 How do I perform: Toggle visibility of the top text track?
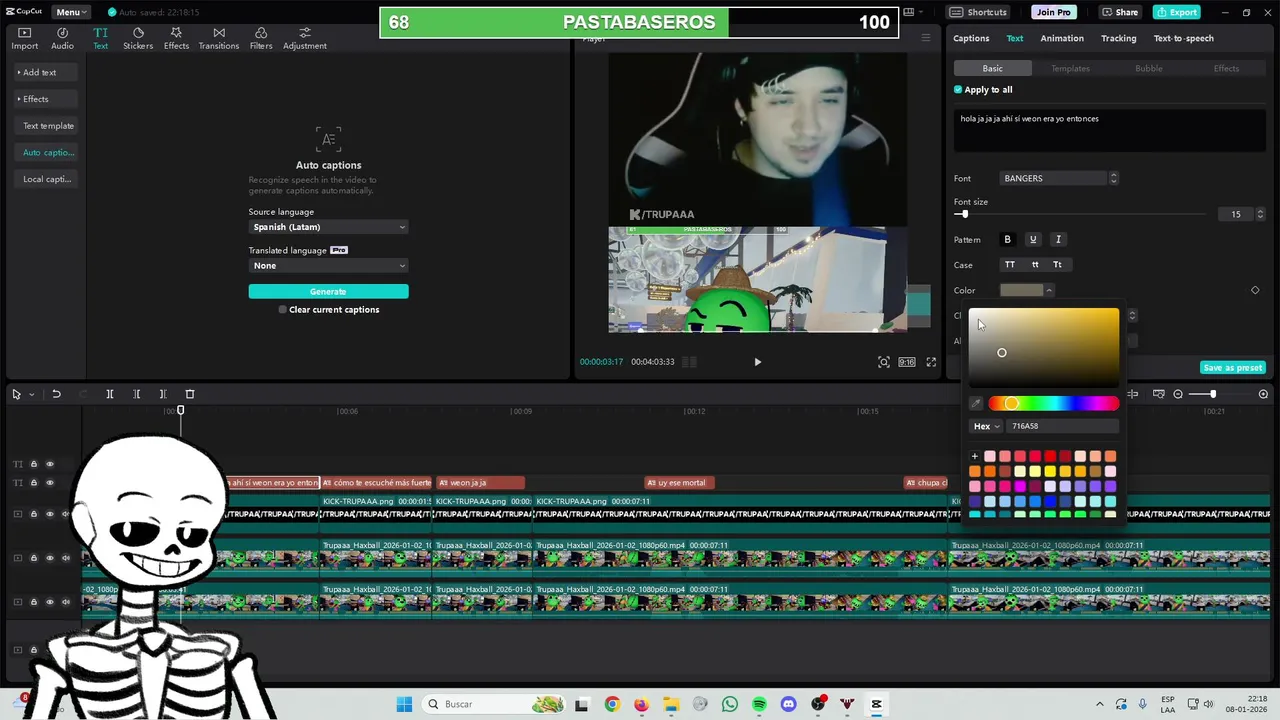point(50,464)
